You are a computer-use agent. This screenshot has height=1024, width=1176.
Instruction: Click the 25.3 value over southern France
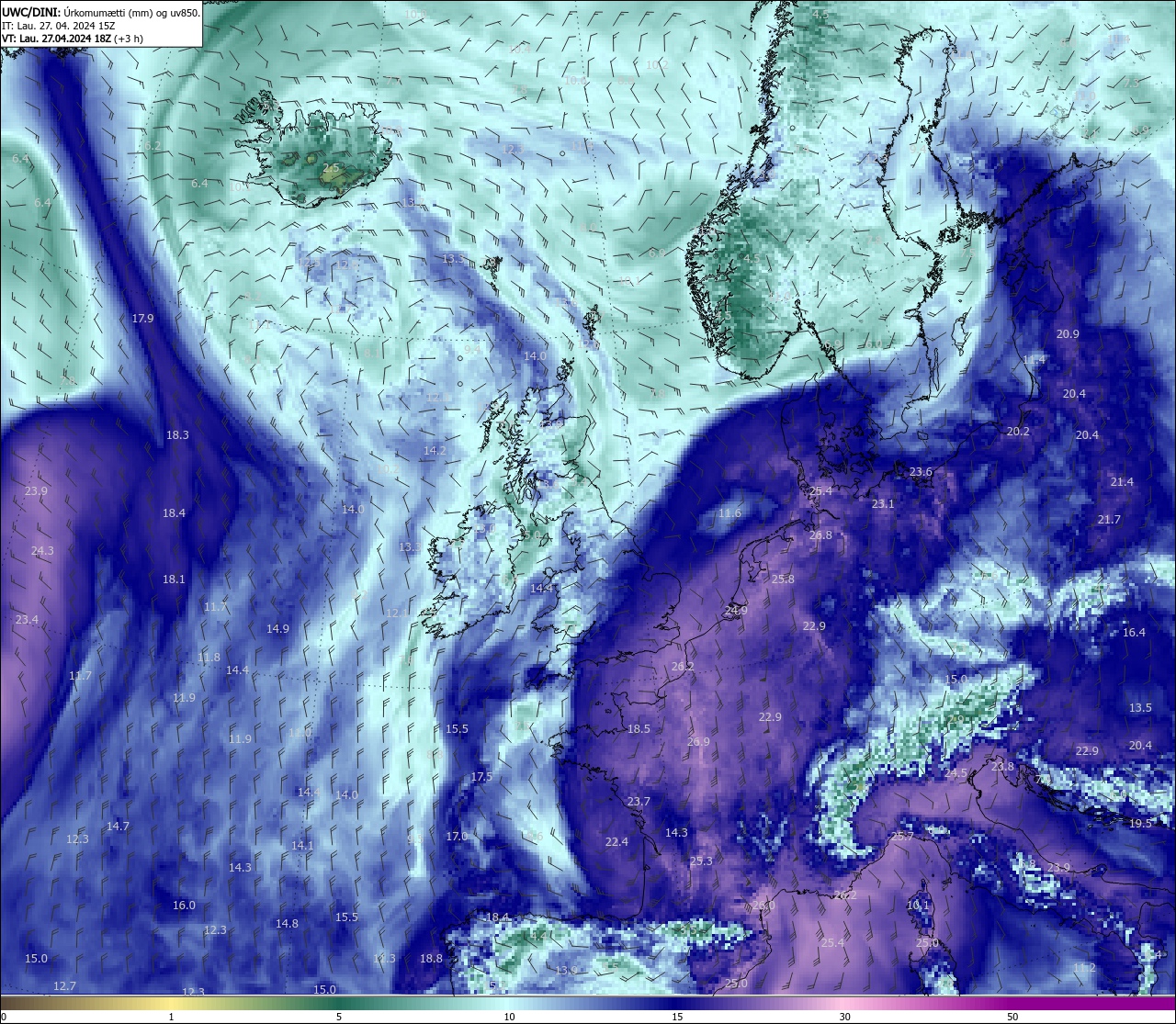pyautogui.click(x=701, y=861)
